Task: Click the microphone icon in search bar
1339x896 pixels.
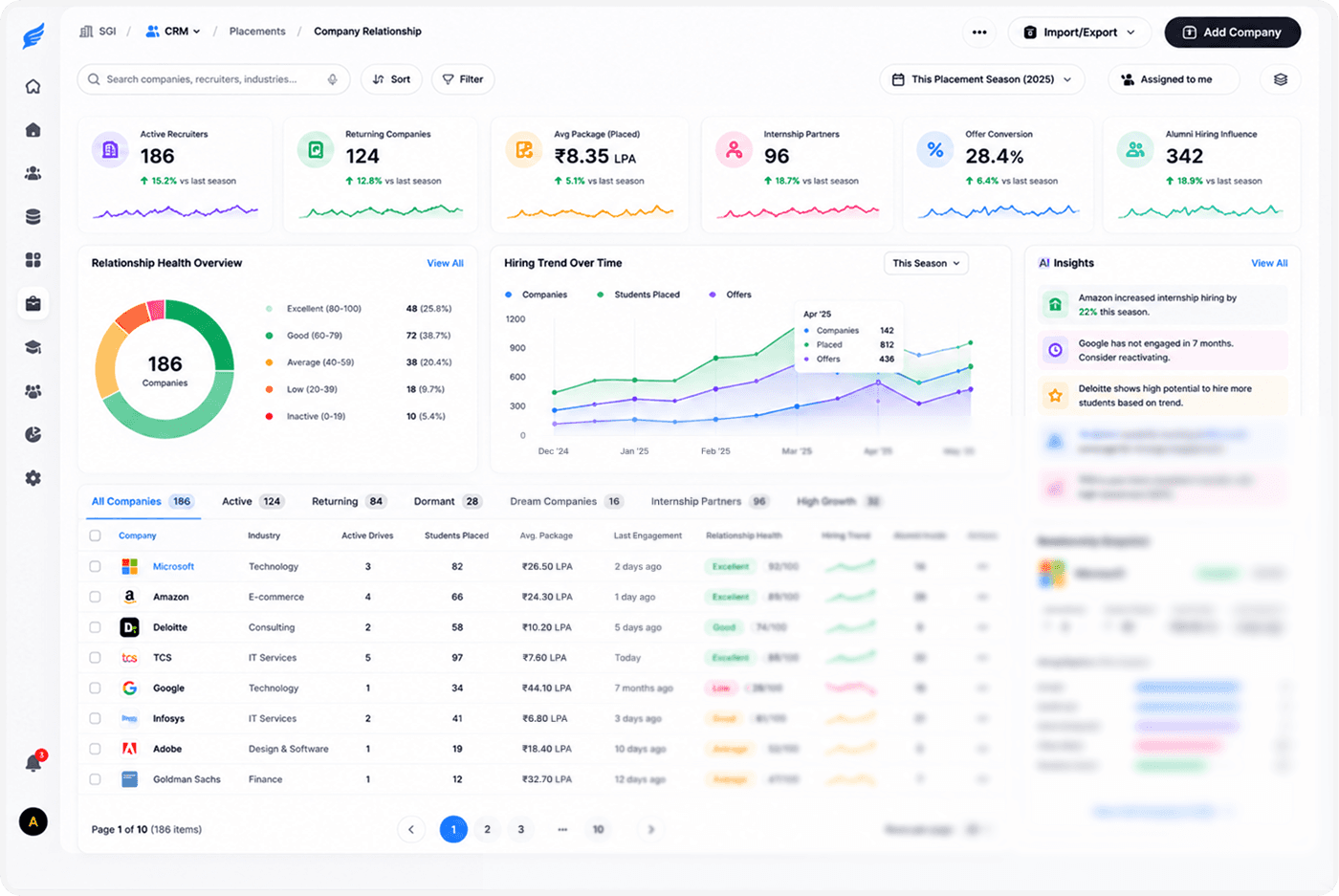Action: pyautogui.click(x=333, y=79)
